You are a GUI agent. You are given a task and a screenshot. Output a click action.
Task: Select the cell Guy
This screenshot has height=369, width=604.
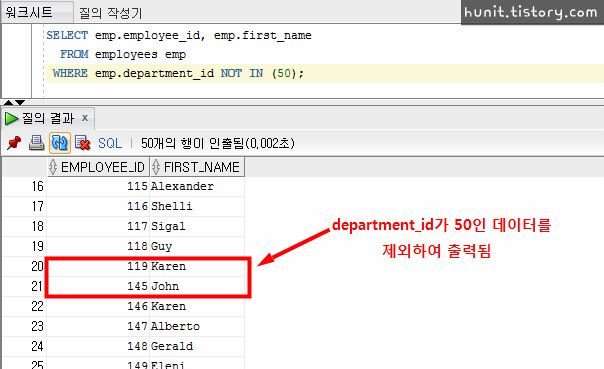point(197,247)
